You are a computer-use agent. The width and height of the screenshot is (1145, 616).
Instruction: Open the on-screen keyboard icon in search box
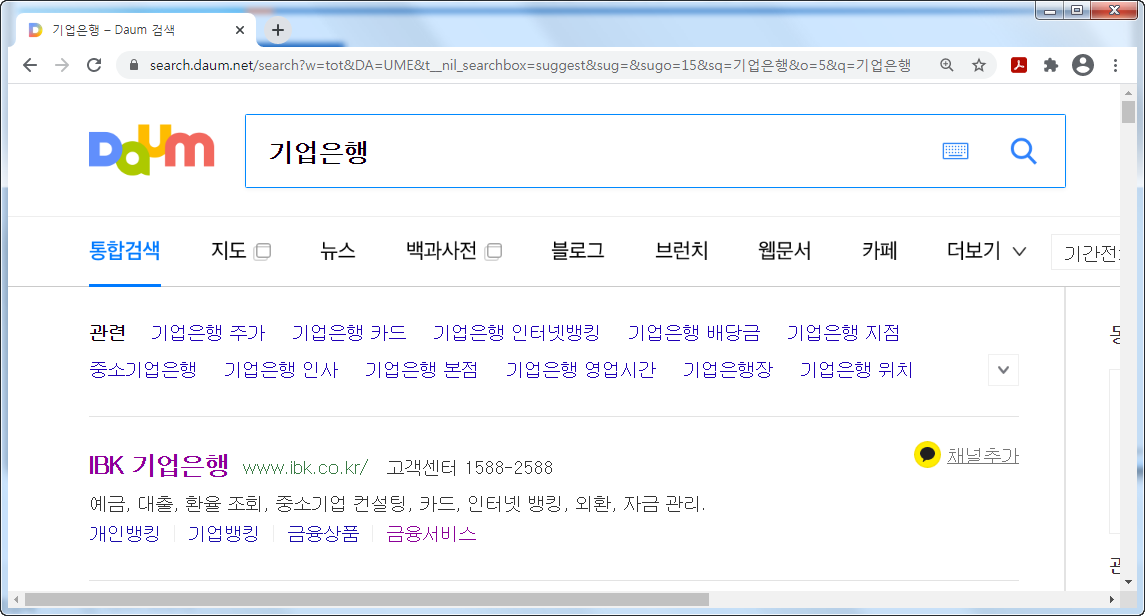[955, 151]
